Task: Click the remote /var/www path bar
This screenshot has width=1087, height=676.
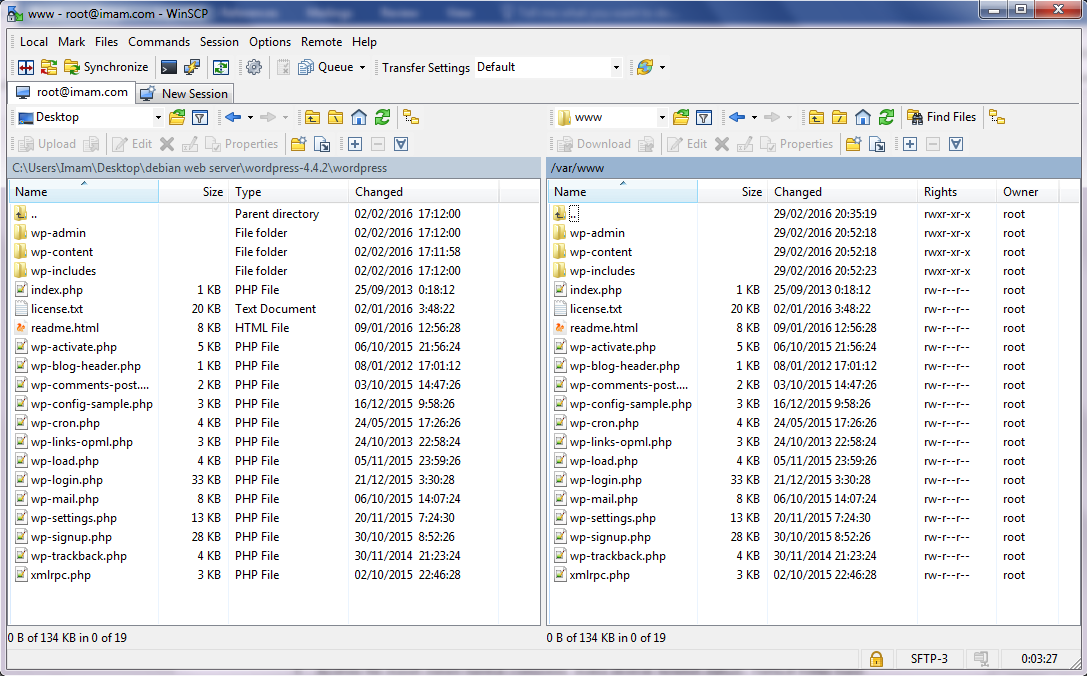Action: (813, 168)
